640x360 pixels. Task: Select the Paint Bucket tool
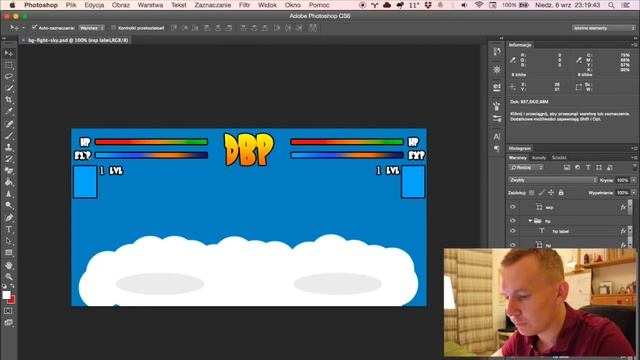click(x=9, y=182)
